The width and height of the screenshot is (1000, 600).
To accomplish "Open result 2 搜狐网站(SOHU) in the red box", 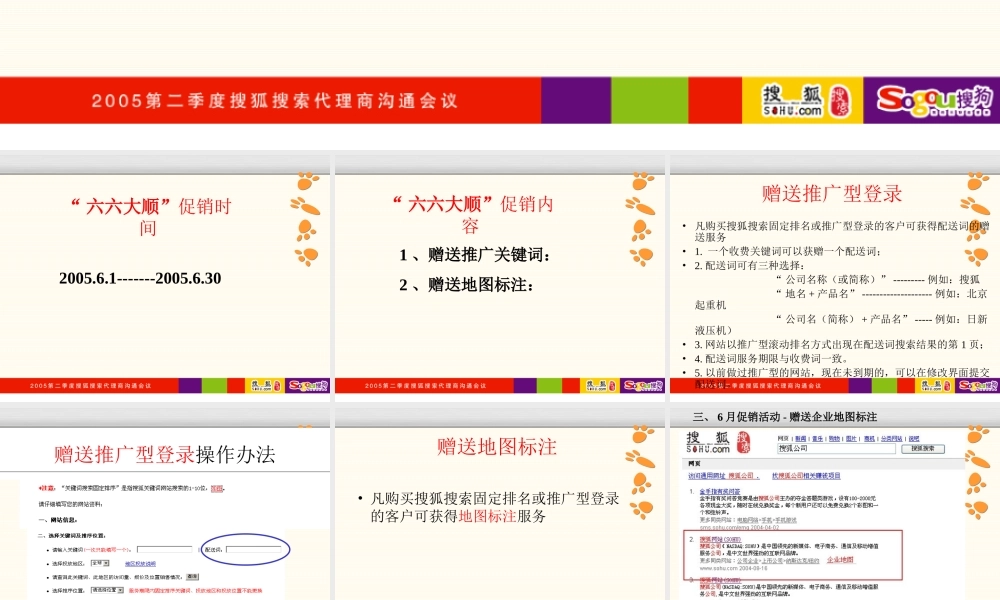I will coord(720,539).
